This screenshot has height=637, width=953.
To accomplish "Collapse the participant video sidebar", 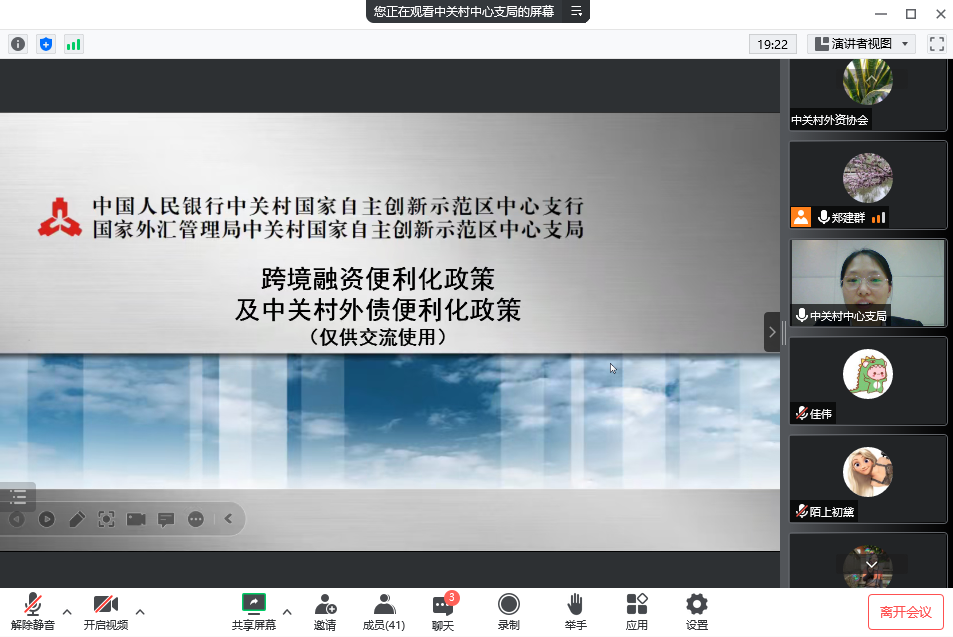I will (x=772, y=332).
